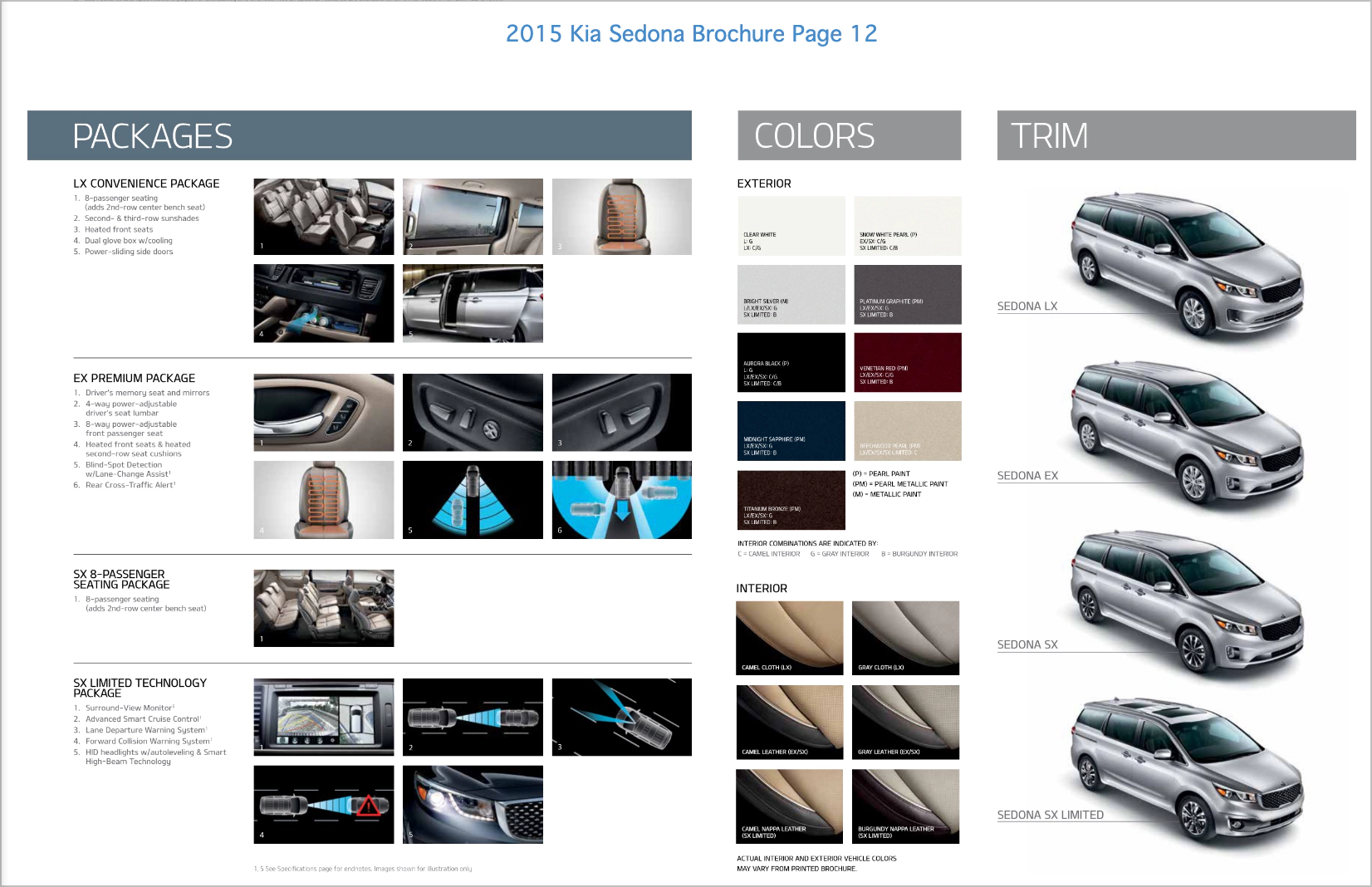Image resolution: width=1372 pixels, height=887 pixels.
Task: Click the page title '2015 Kia Sedona Brochure Page 12'
Action: (691, 33)
